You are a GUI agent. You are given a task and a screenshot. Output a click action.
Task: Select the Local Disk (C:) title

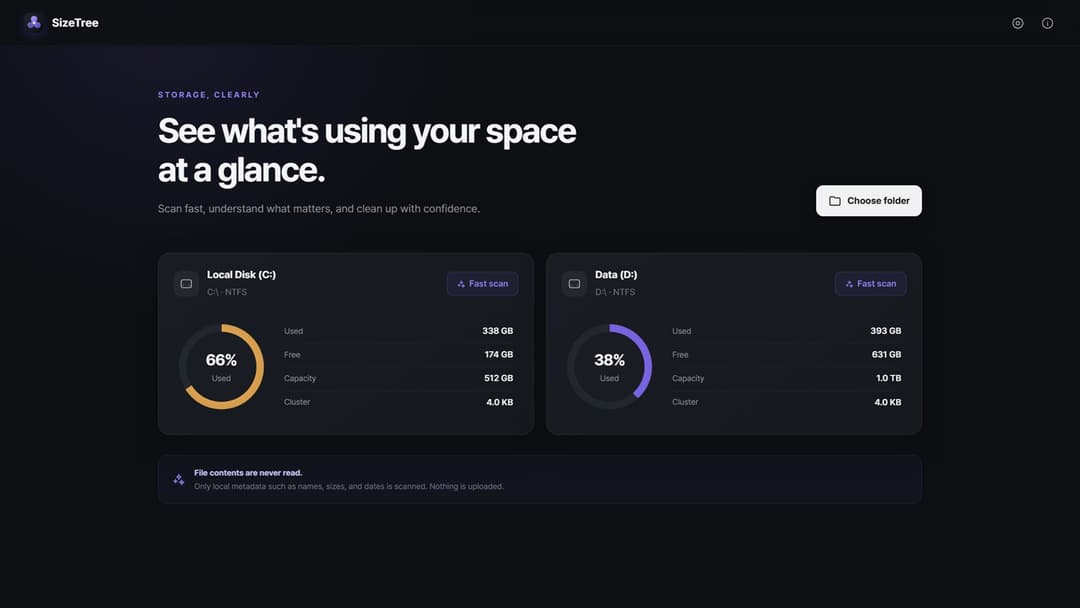(241, 275)
